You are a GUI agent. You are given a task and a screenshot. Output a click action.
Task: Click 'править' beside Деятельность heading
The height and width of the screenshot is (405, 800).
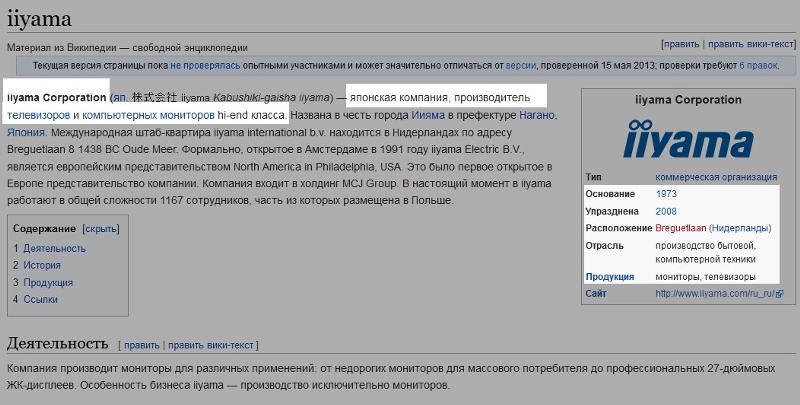(142, 345)
